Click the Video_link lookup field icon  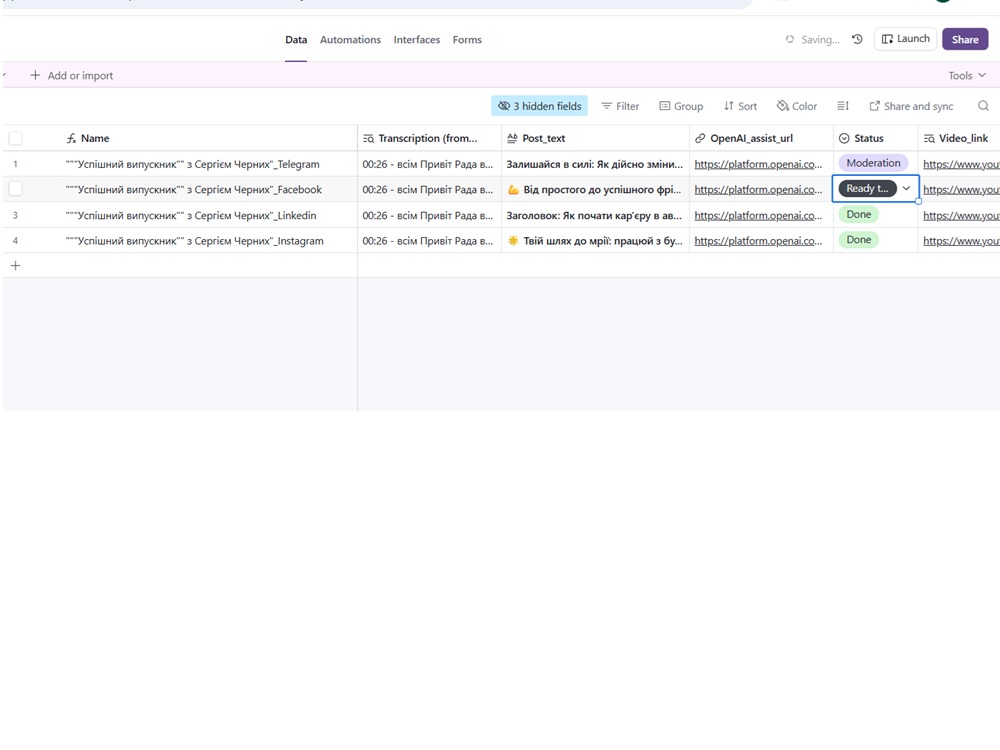[929, 138]
